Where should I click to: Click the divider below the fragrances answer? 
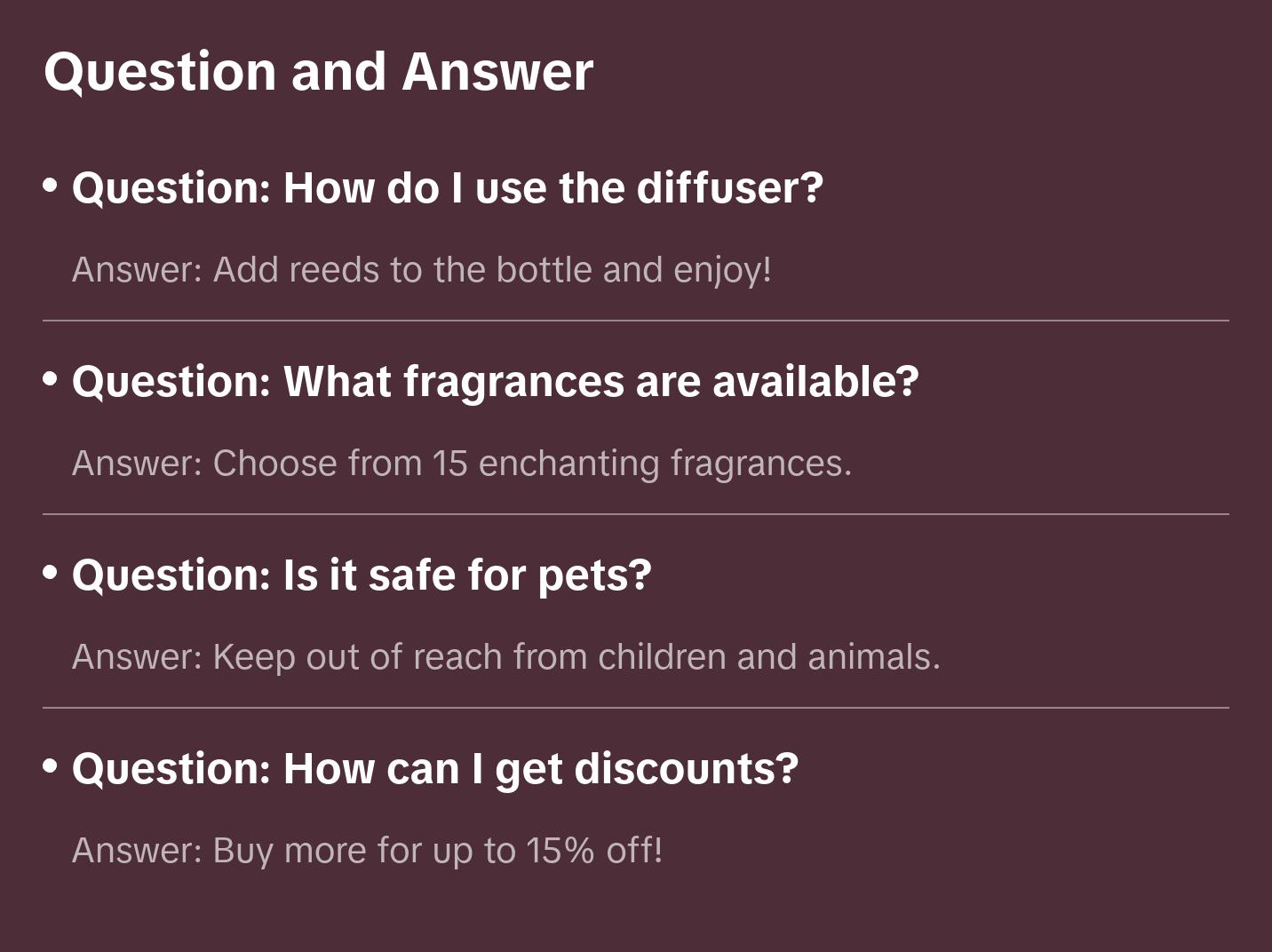(636, 514)
